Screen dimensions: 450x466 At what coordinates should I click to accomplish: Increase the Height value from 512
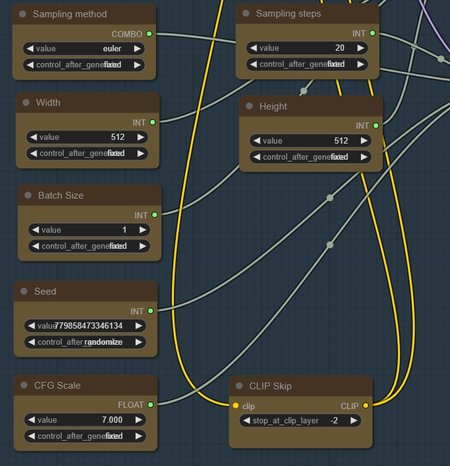point(364,141)
